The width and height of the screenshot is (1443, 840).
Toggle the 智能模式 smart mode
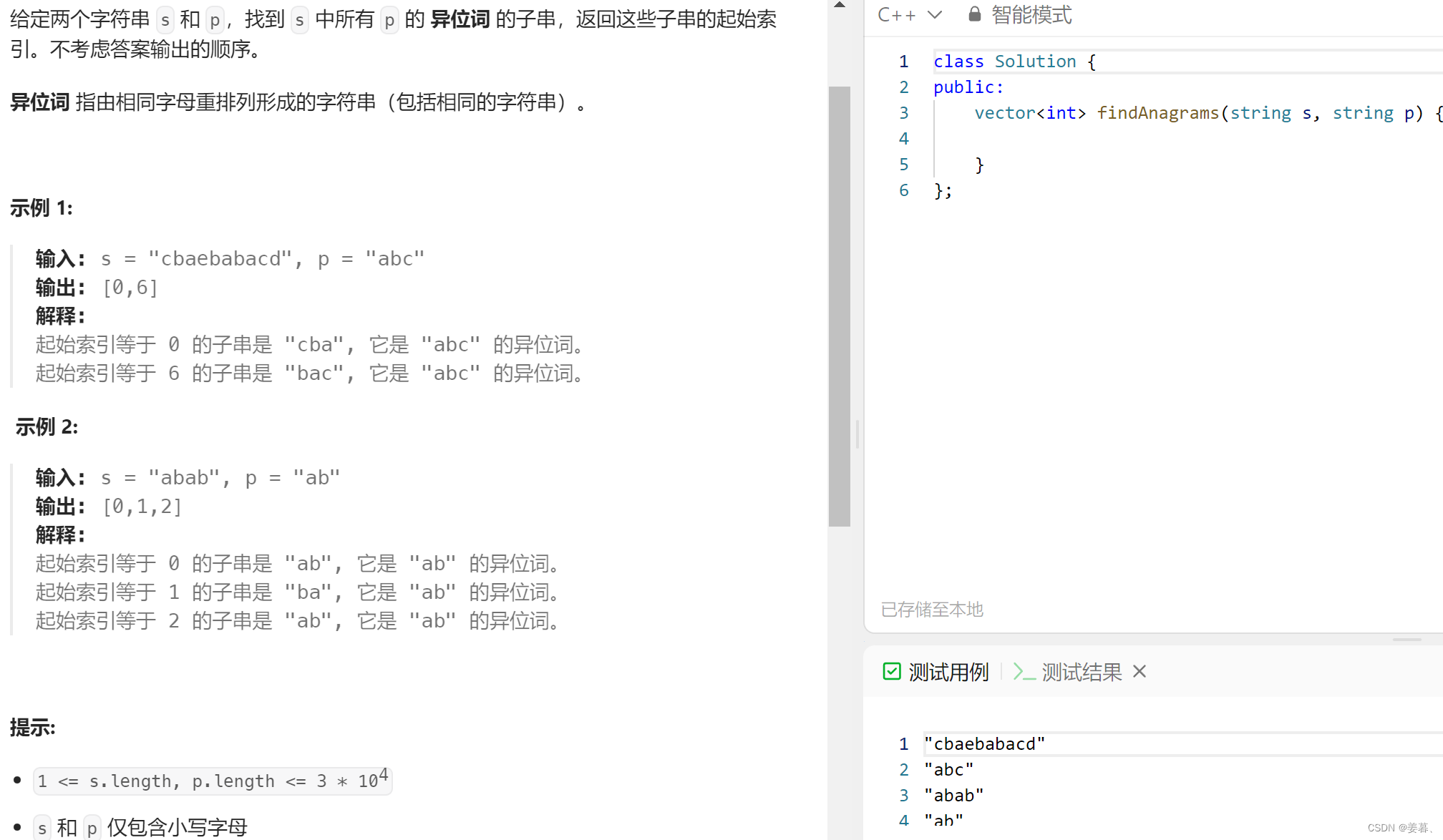(x=1031, y=14)
